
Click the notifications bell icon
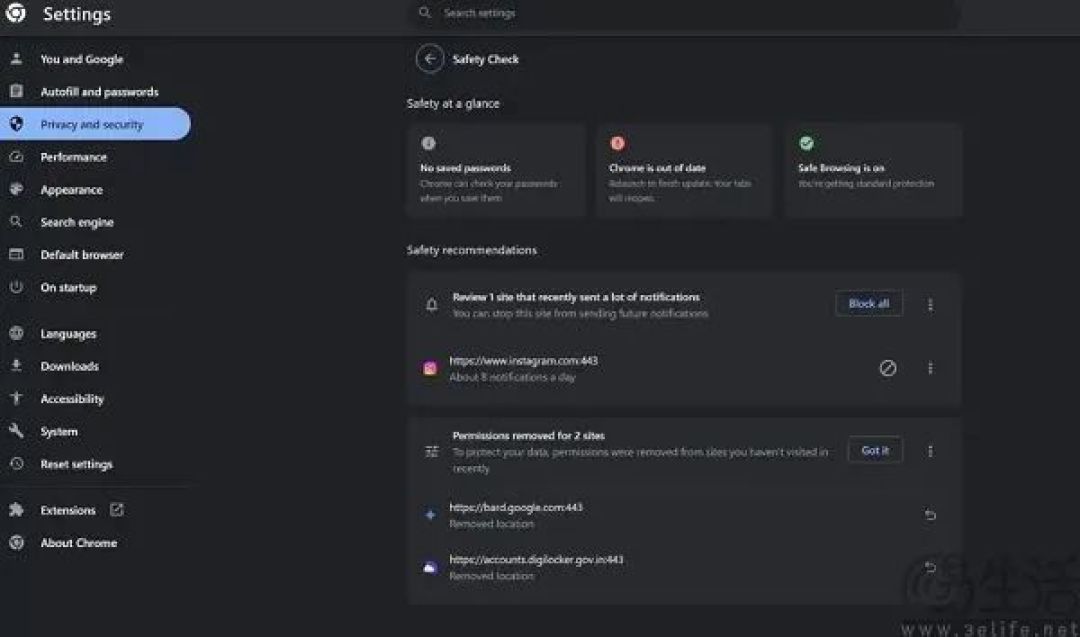point(431,304)
